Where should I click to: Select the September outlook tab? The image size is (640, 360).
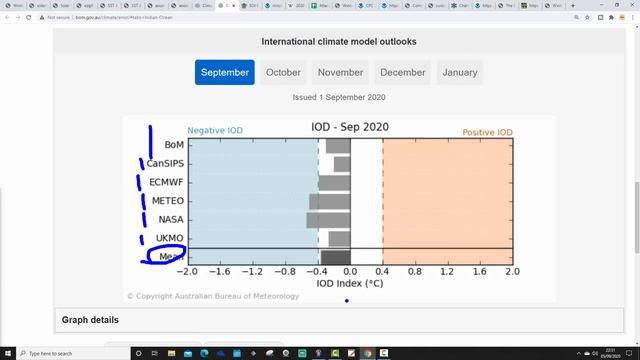point(224,73)
